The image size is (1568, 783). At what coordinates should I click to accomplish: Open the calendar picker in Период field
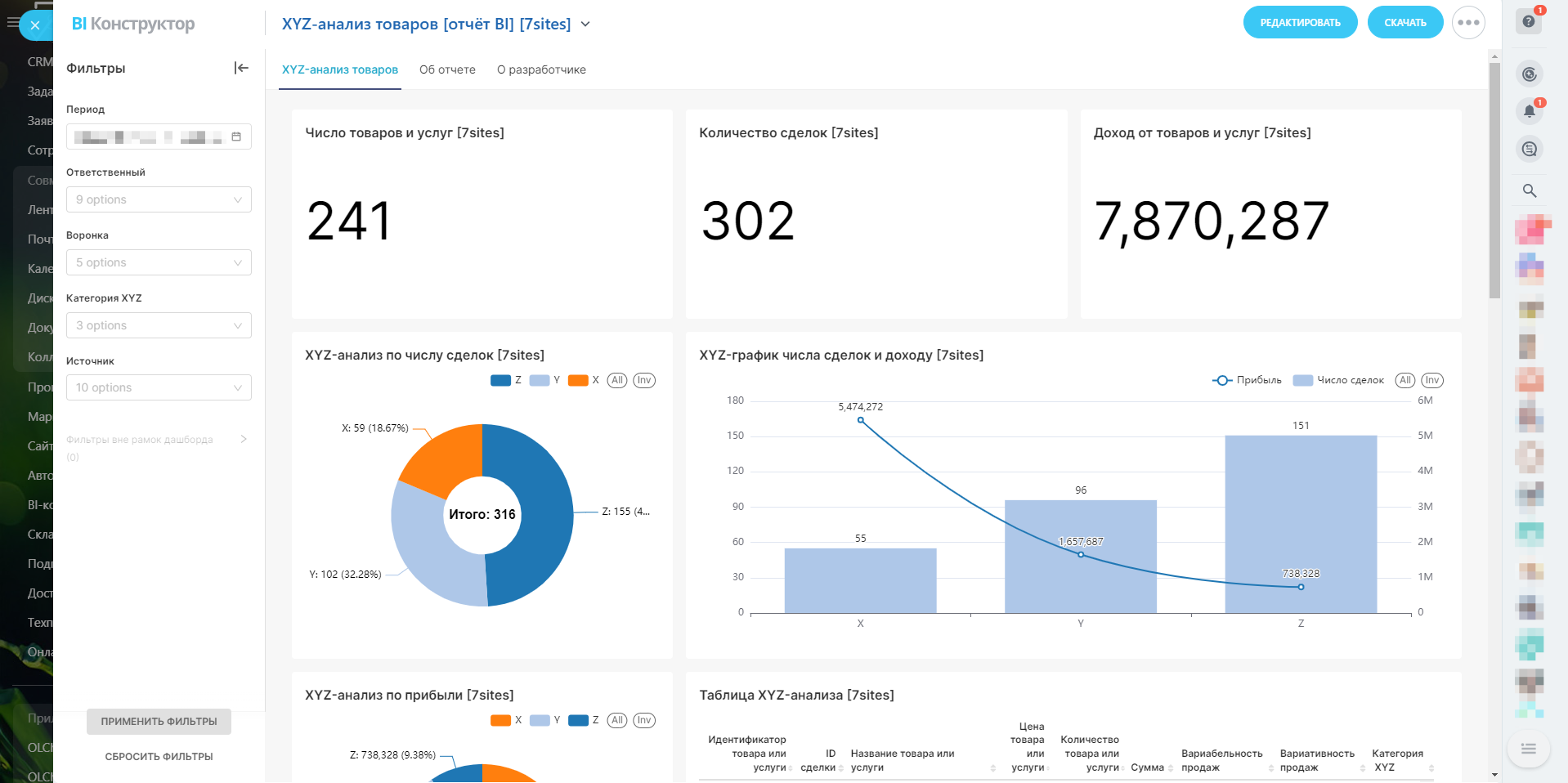tap(236, 136)
